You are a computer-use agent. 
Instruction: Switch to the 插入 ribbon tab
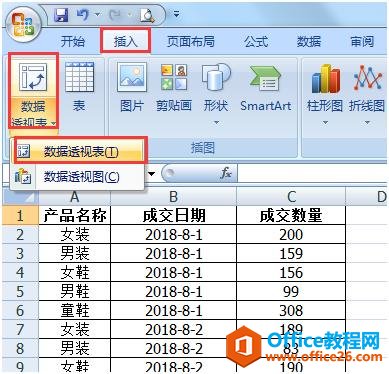pyautogui.click(x=125, y=41)
